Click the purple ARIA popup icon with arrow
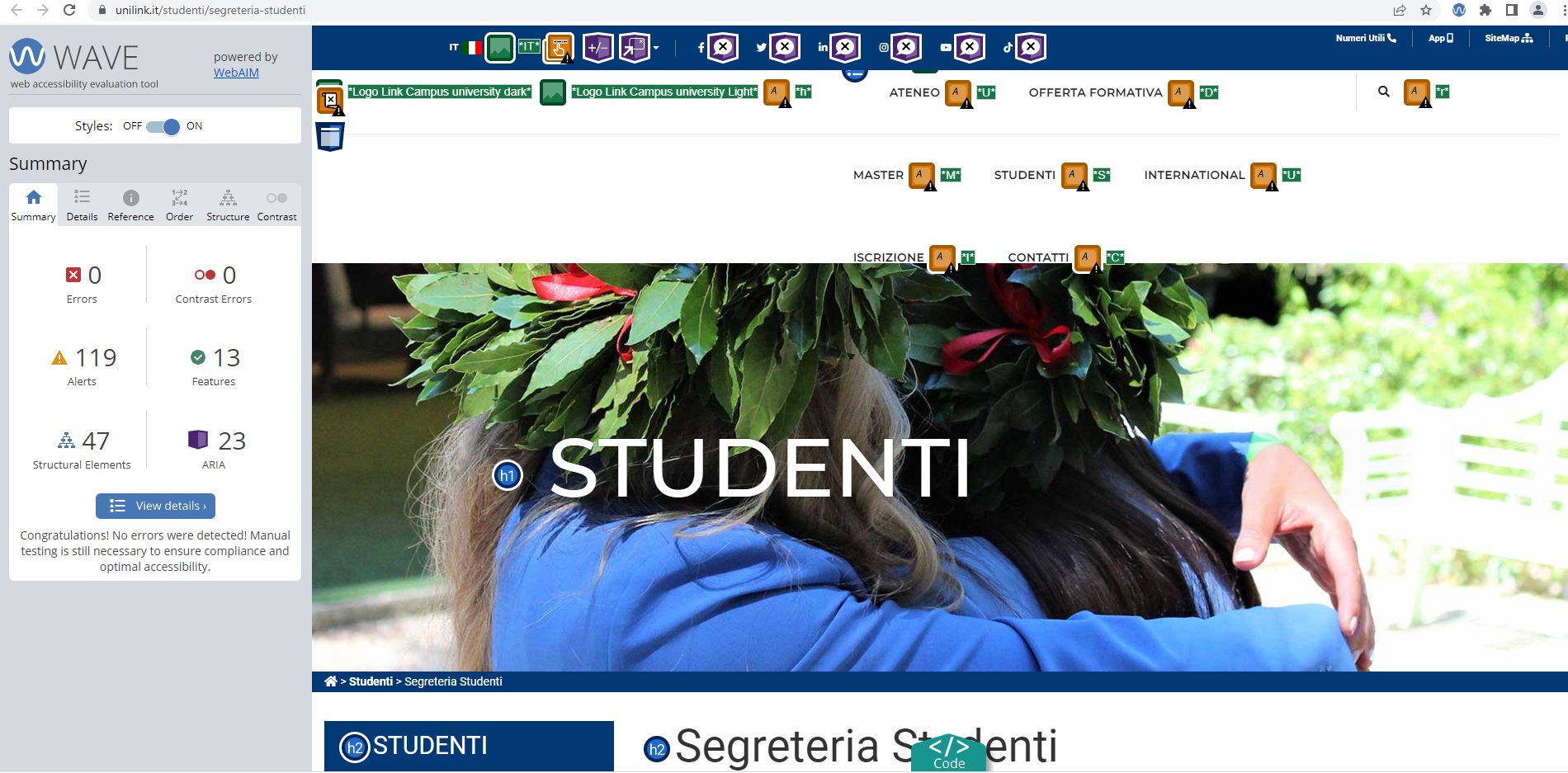 [635, 48]
